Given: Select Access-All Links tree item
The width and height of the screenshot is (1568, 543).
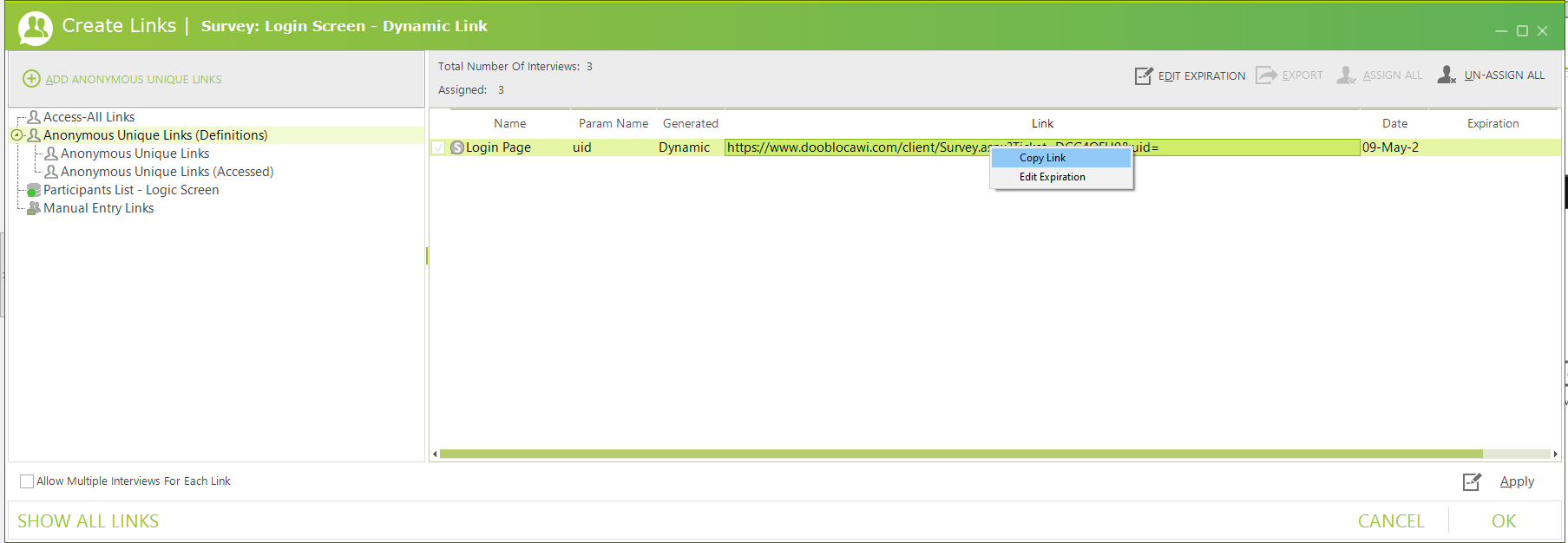Looking at the screenshot, I should (89, 117).
